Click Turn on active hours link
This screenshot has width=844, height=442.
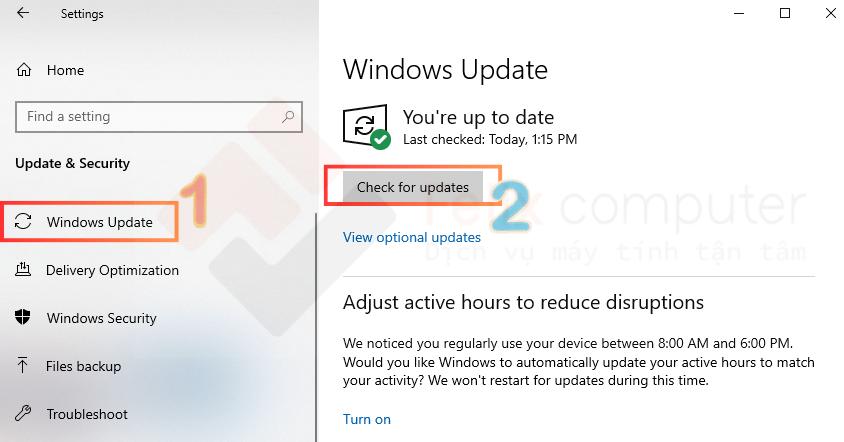tap(367, 419)
